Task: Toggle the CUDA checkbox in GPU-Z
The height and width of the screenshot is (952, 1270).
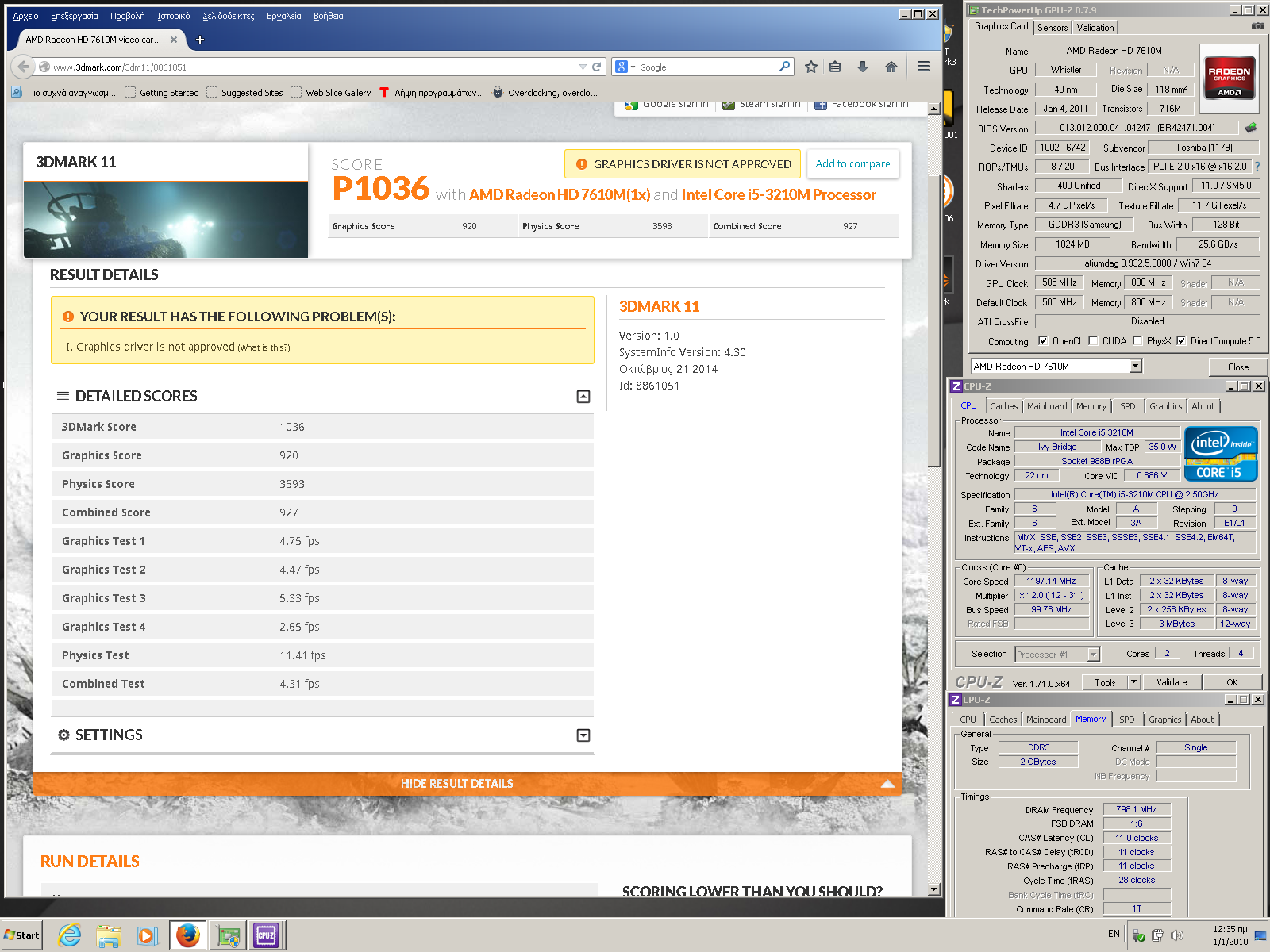Action: click(x=1093, y=341)
